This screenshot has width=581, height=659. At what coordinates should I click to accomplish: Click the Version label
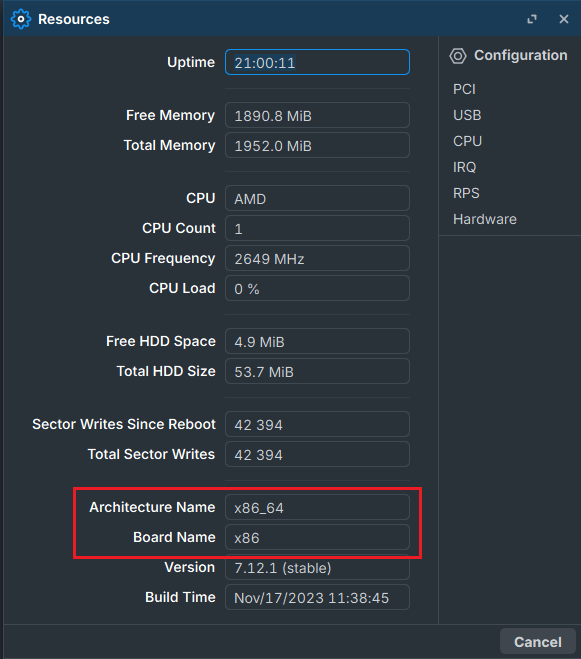190,567
